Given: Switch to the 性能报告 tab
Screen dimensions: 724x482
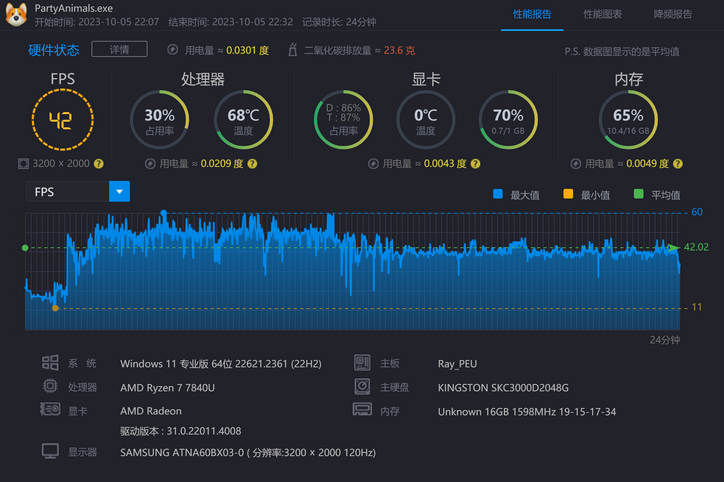Looking at the screenshot, I should click(532, 14).
